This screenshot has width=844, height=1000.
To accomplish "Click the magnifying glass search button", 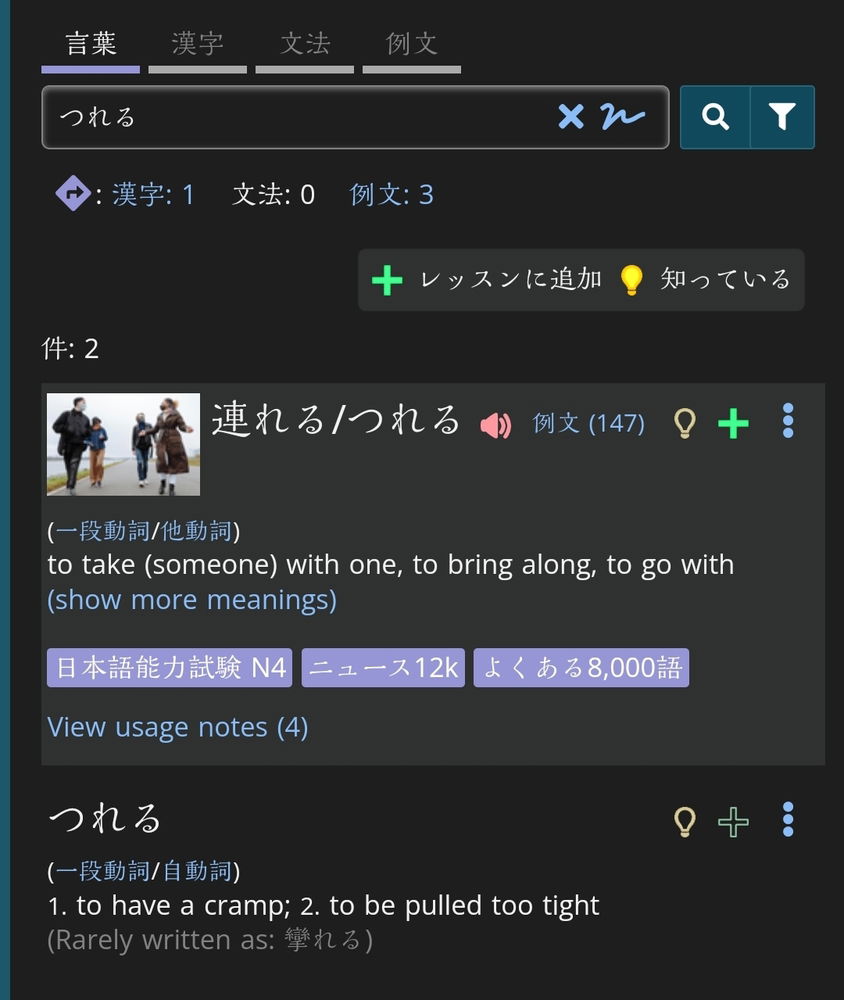I will click(715, 117).
